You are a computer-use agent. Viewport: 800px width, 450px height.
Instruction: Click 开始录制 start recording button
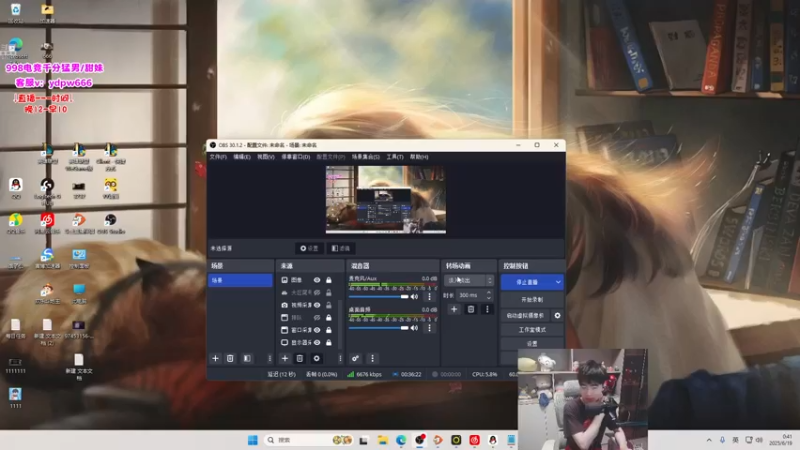pos(532,299)
